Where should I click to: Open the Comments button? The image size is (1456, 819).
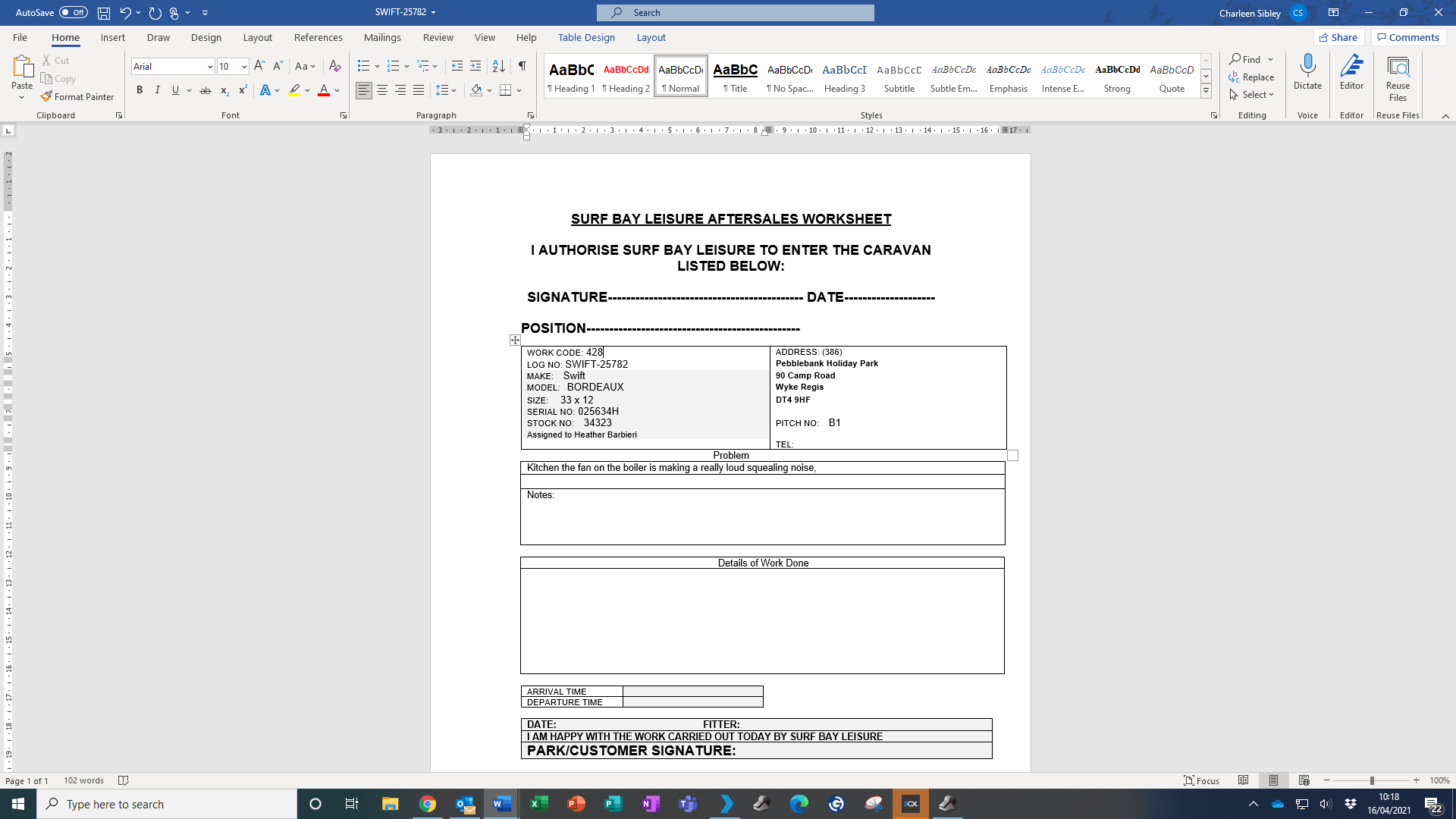(x=1408, y=38)
